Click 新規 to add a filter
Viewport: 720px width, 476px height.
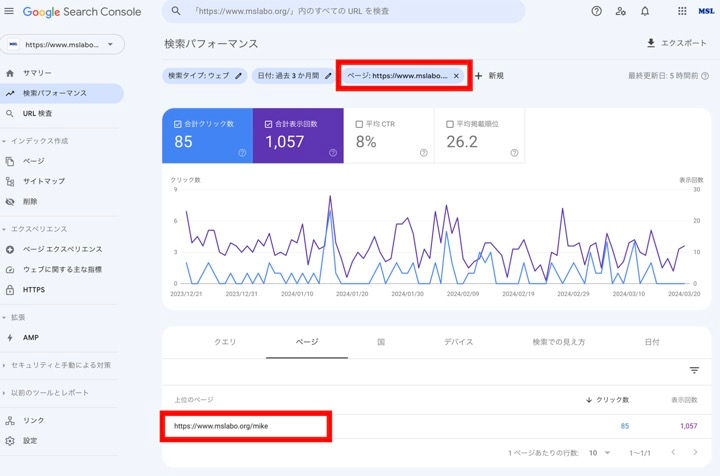click(489, 76)
